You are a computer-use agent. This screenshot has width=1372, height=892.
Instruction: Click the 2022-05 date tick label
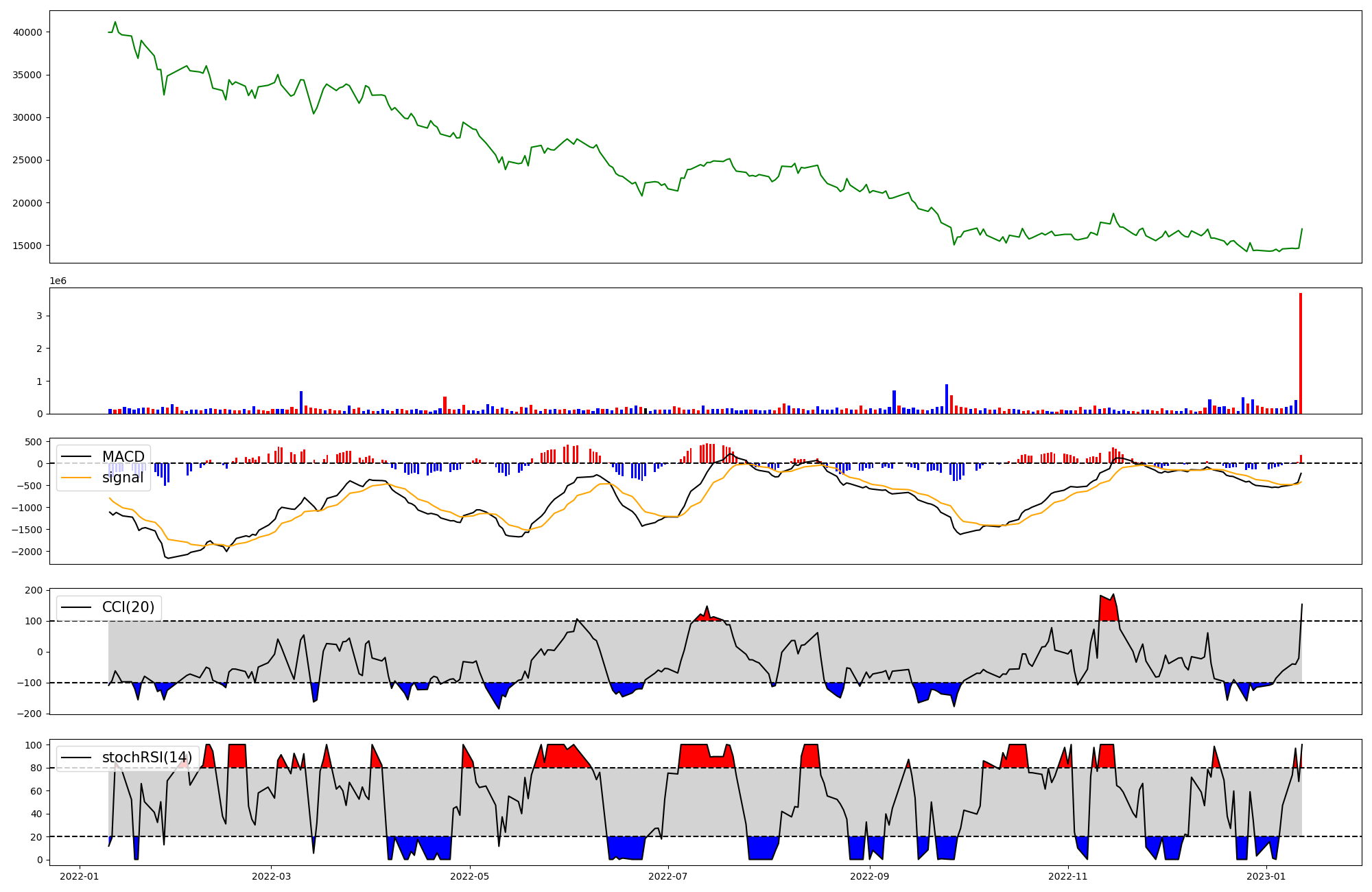[x=470, y=876]
